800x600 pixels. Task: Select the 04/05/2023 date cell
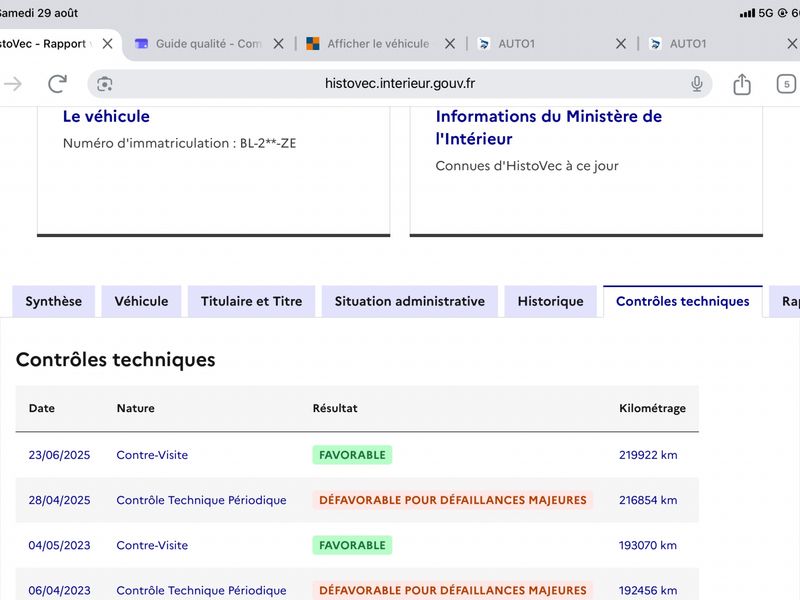coord(59,545)
